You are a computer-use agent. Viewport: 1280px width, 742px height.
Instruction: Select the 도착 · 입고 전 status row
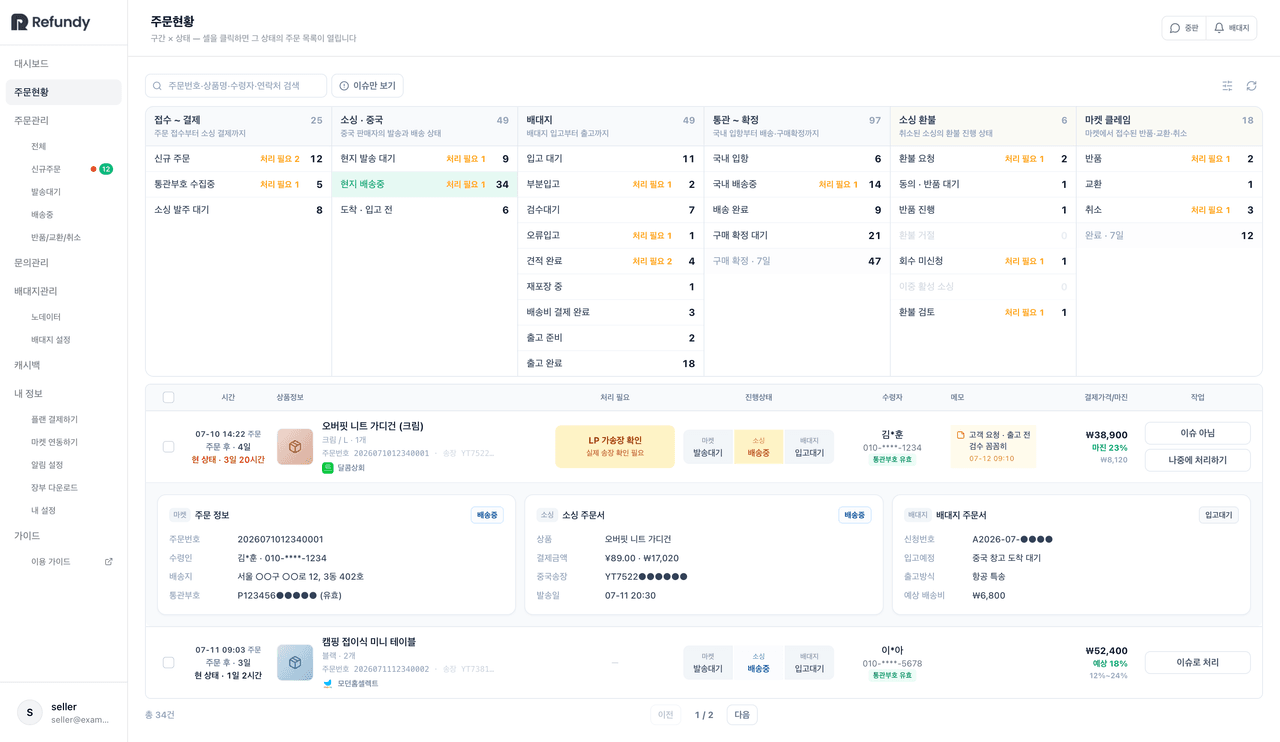[424, 210]
